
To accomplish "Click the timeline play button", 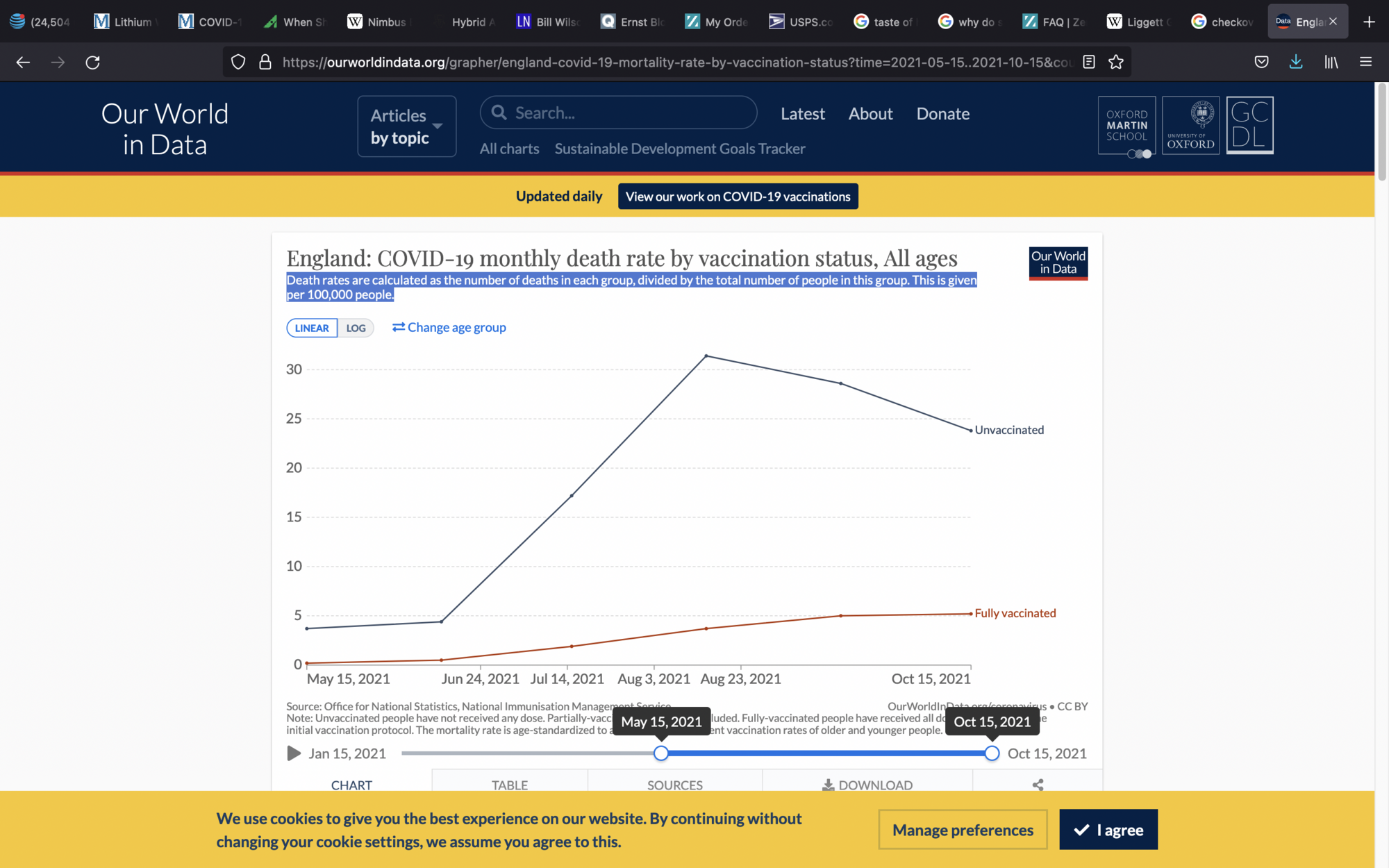I will pos(294,753).
